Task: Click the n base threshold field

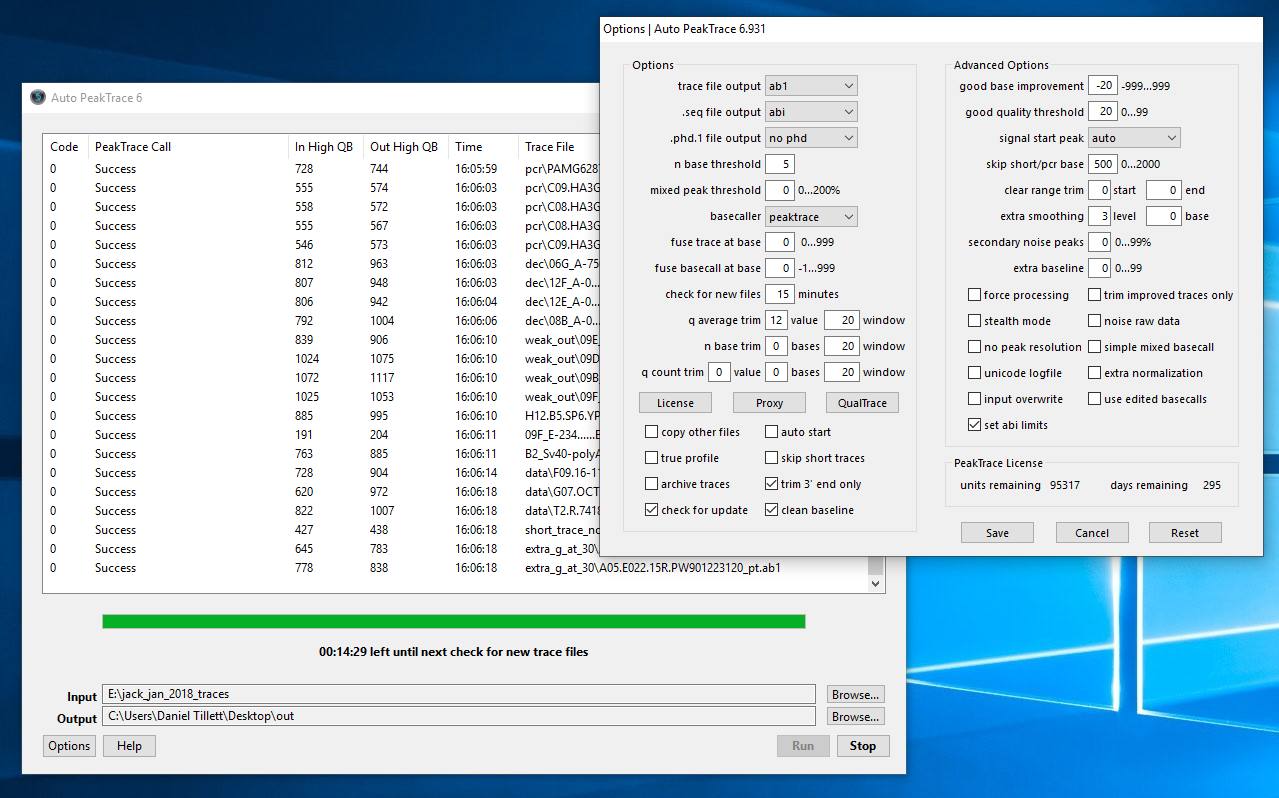Action: pyautogui.click(x=780, y=164)
